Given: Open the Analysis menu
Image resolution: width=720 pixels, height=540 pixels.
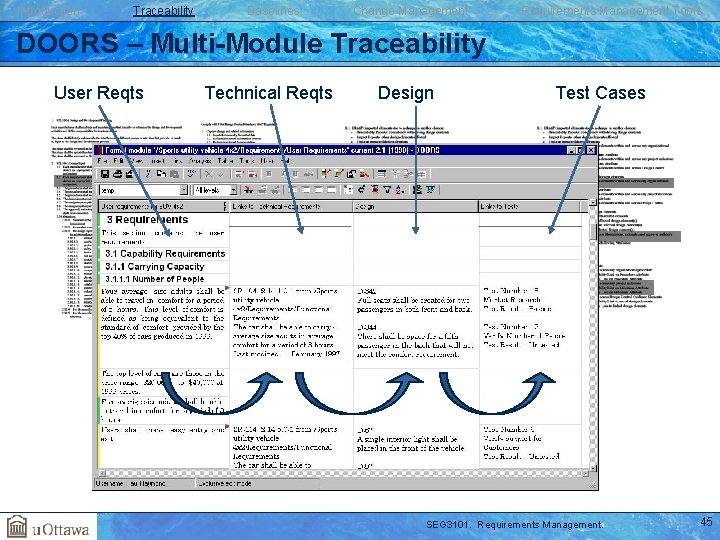Looking at the screenshot, I should click(199, 161).
